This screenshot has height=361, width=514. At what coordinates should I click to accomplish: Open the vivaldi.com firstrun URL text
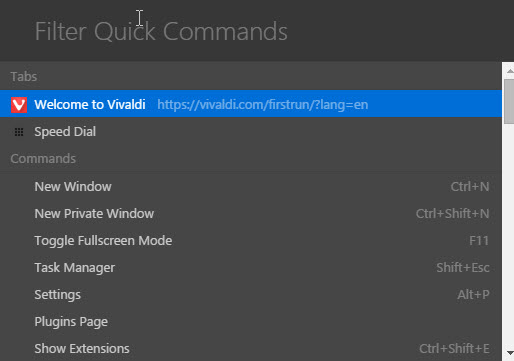pyautogui.click(x=263, y=105)
